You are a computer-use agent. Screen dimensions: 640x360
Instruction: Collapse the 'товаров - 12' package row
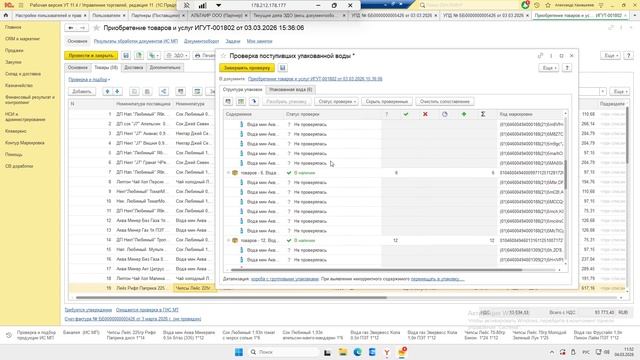[228, 240]
